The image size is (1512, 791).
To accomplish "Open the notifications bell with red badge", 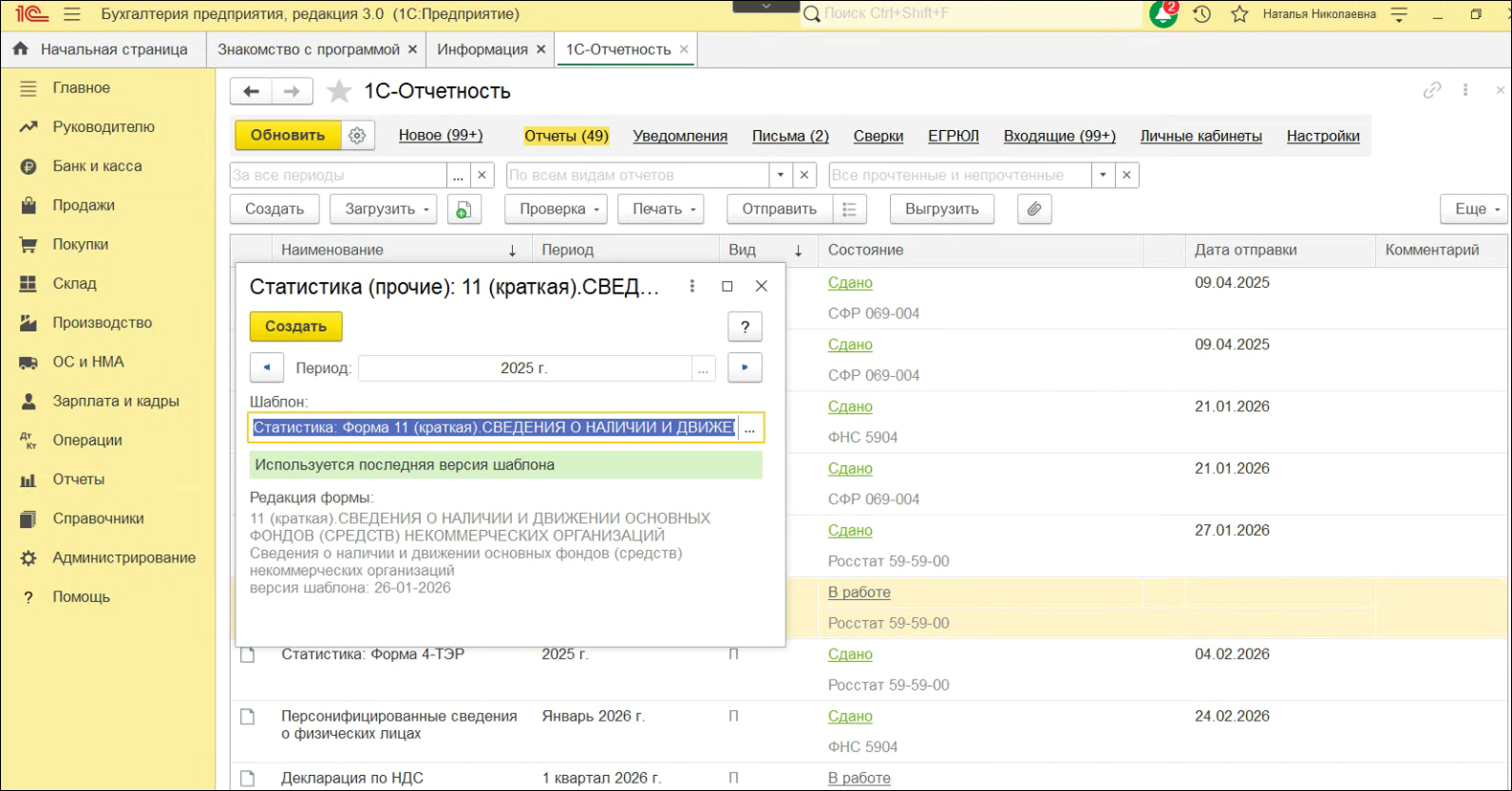I will tap(1163, 14).
